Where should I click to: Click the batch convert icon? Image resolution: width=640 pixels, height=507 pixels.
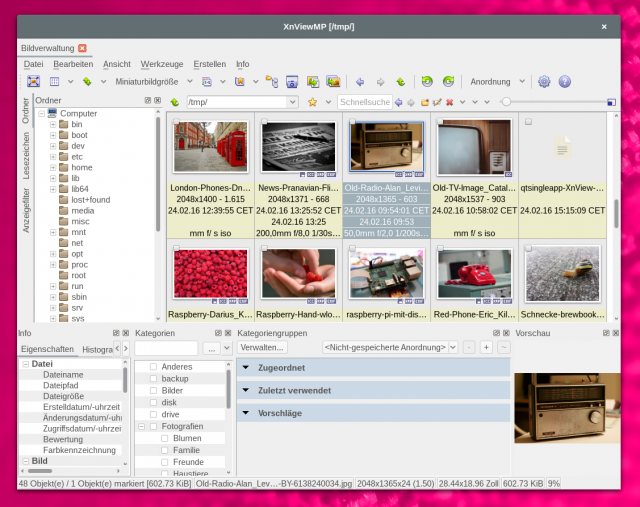coord(313,82)
